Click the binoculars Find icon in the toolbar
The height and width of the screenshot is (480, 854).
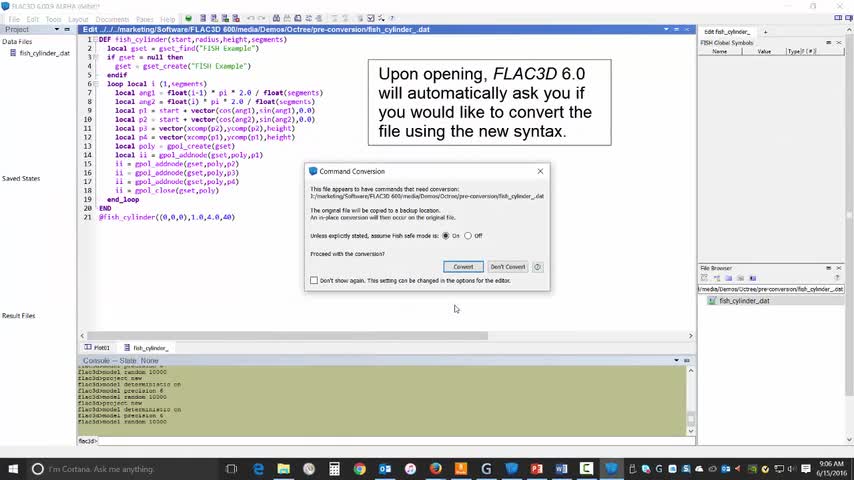[276, 19]
